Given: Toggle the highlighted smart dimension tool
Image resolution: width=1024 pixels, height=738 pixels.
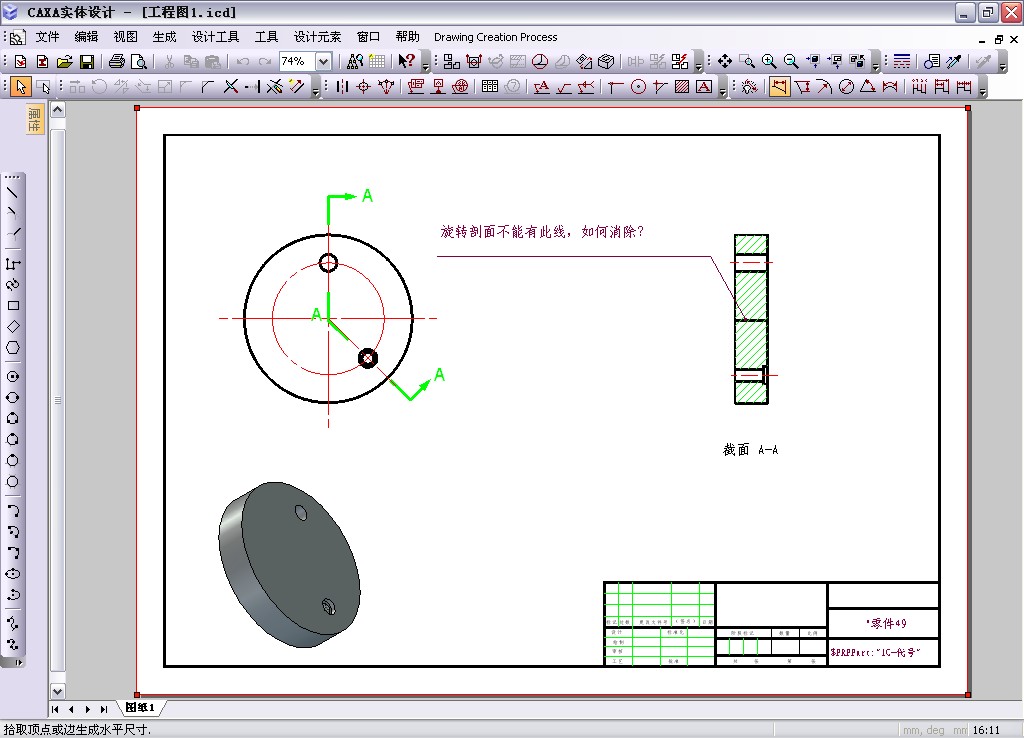Looking at the screenshot, I should (779, 87).
